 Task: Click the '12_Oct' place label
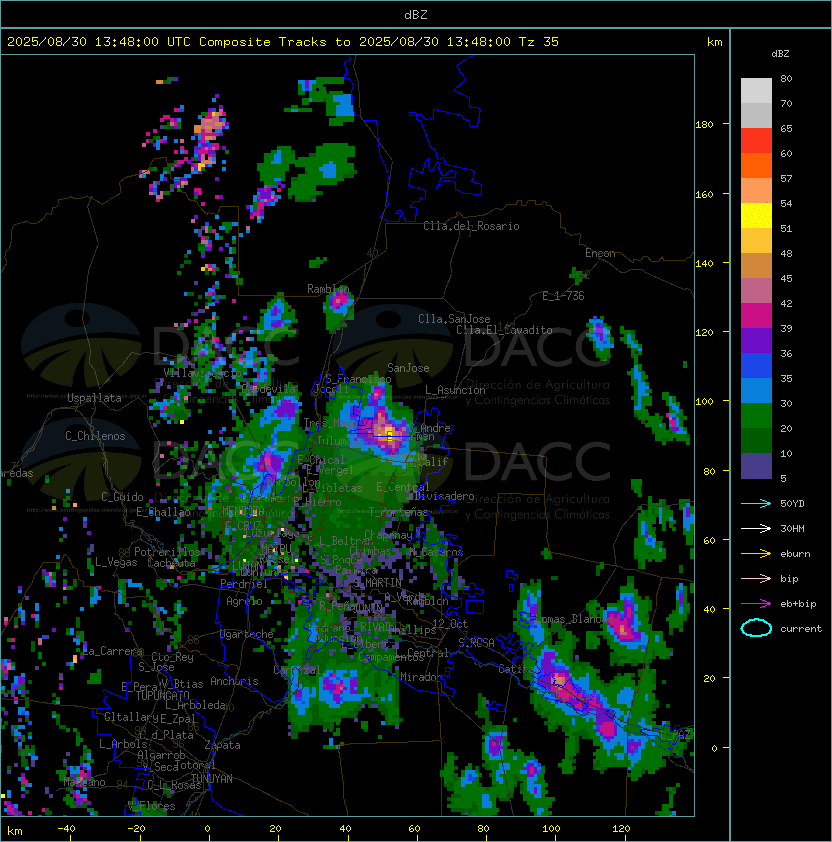coord(450,624)
